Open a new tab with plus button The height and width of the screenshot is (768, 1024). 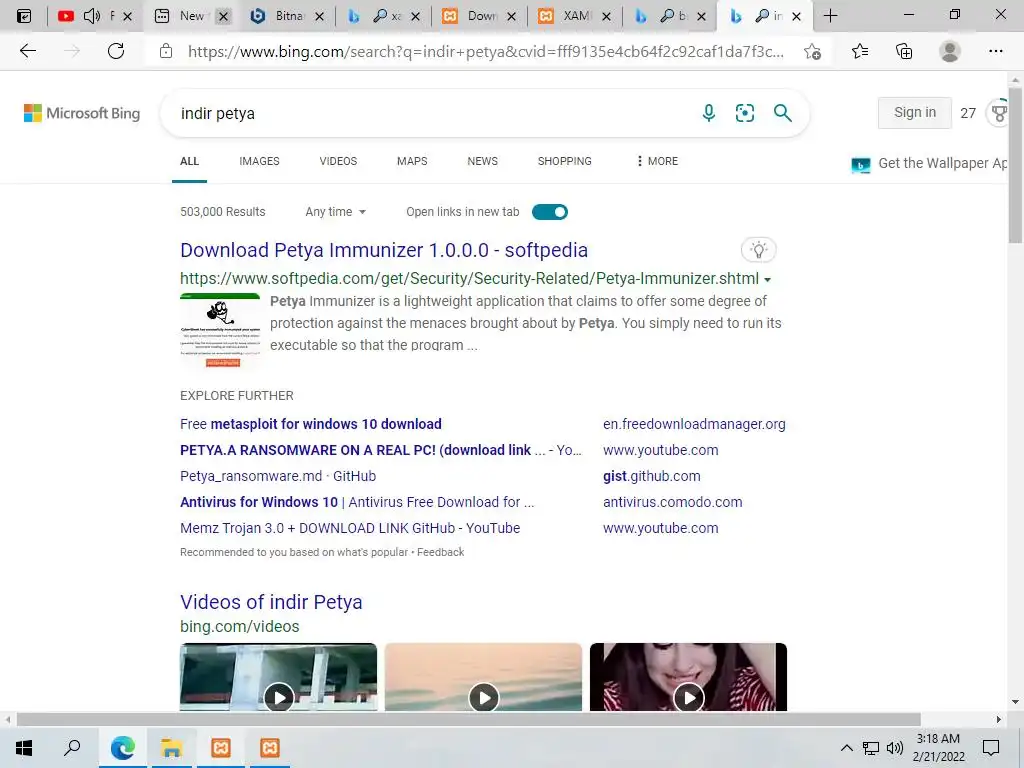click(x=830, y=16)
